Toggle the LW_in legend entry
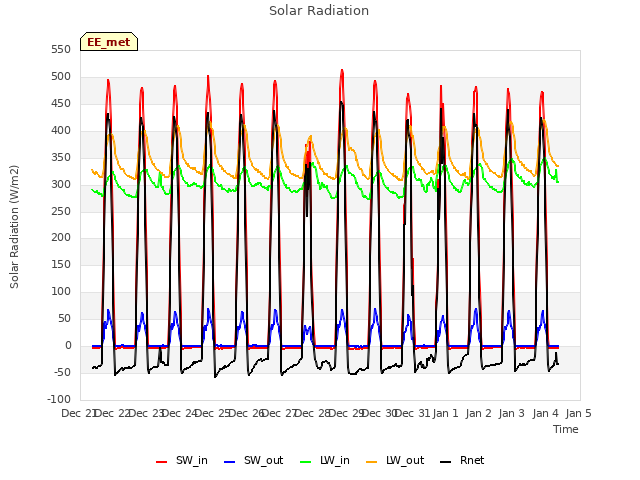The image size is (640, 480). (x=325, y=460)
